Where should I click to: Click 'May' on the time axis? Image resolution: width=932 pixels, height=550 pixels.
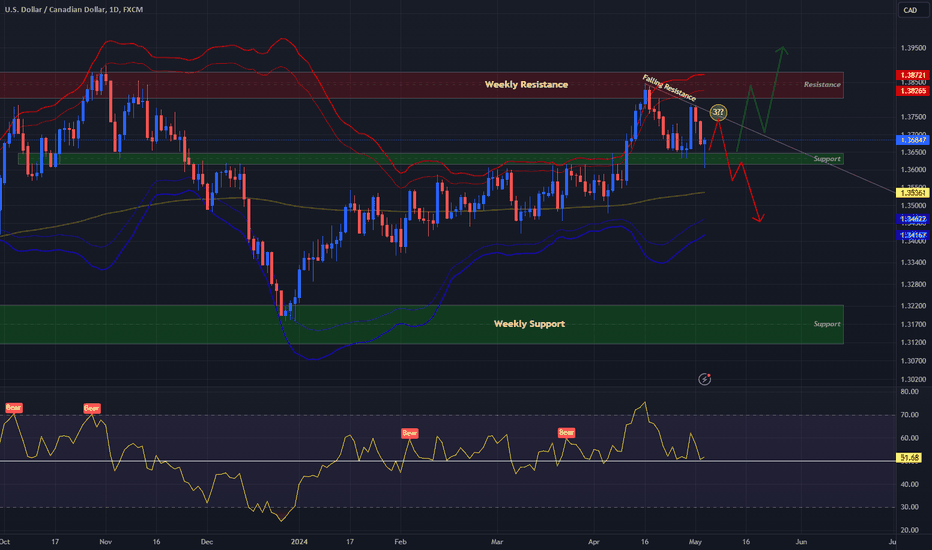coord(695,542)
